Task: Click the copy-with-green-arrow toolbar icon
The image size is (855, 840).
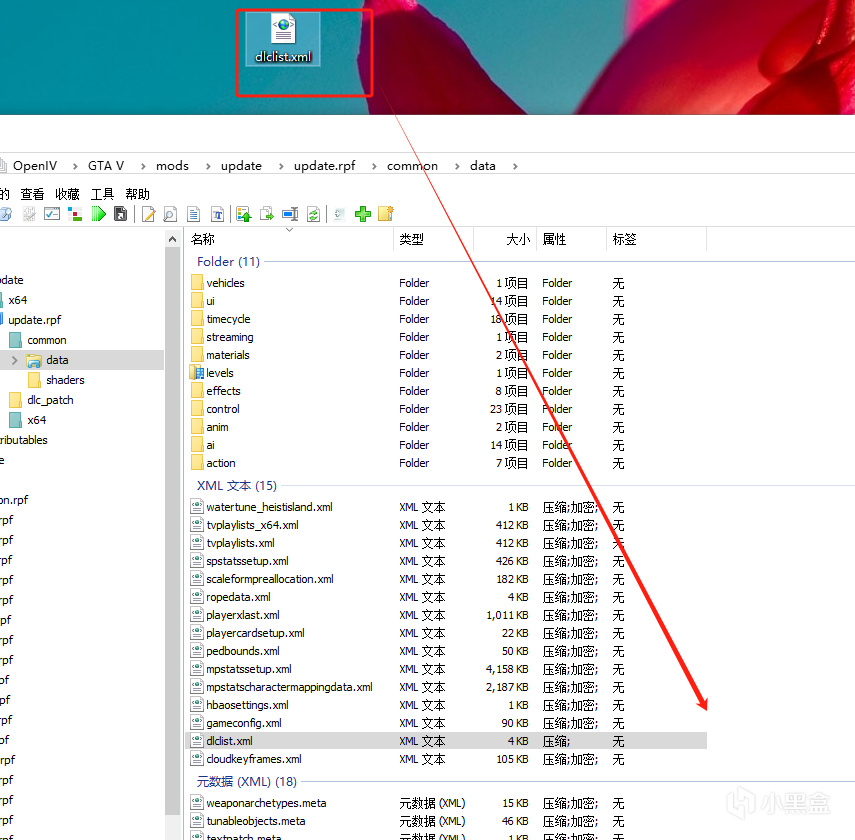Action: 267,214
